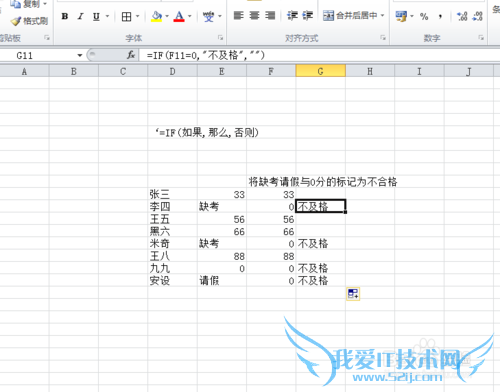This screenshot has height=392, width=500.
Task: Select highlighted column G header
Action: [x=320, y=71]
